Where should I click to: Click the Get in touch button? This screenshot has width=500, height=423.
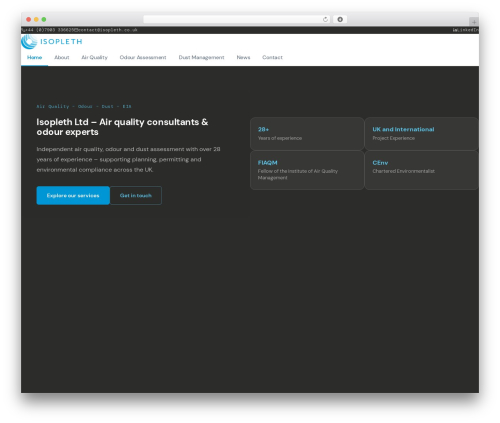(x=136, y=195)
